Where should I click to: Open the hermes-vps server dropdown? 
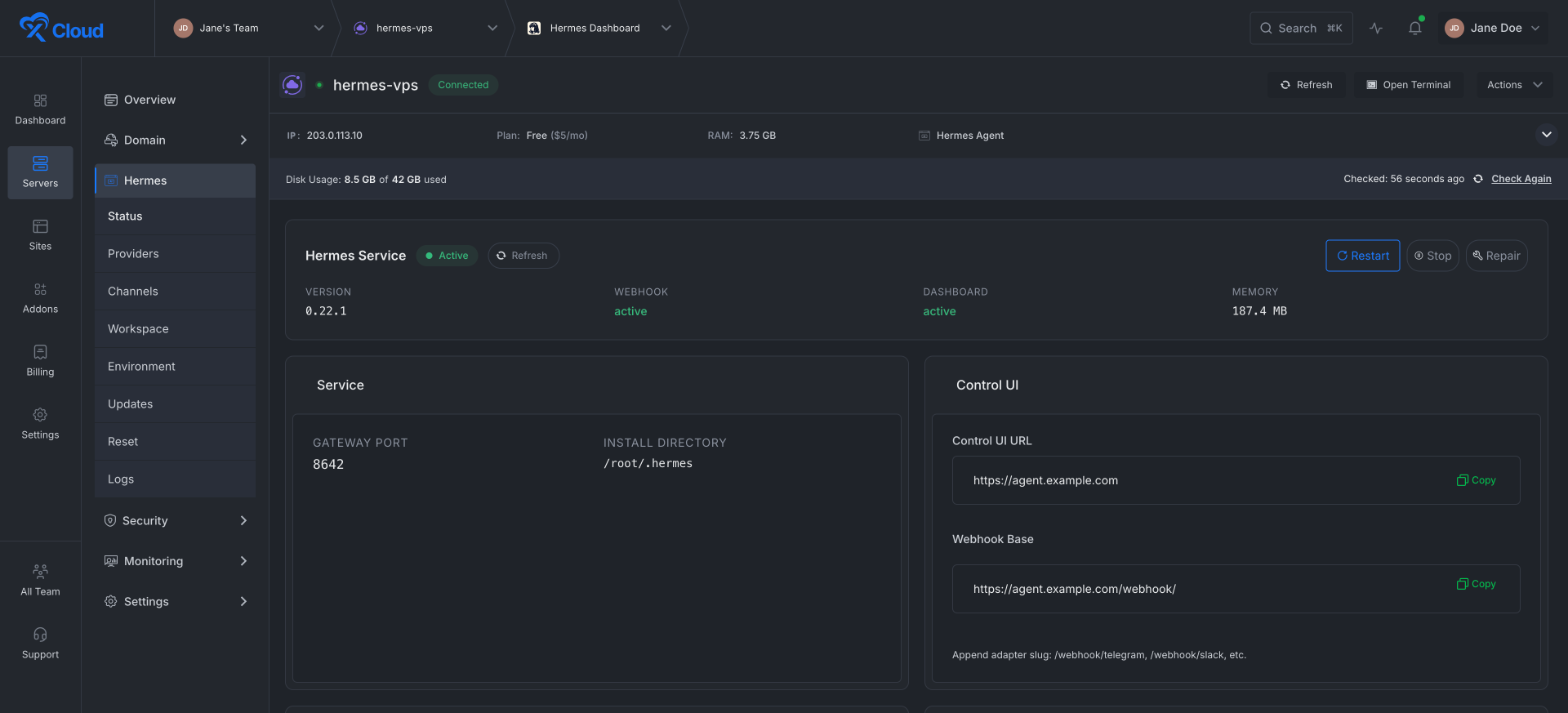coord(492,28)
